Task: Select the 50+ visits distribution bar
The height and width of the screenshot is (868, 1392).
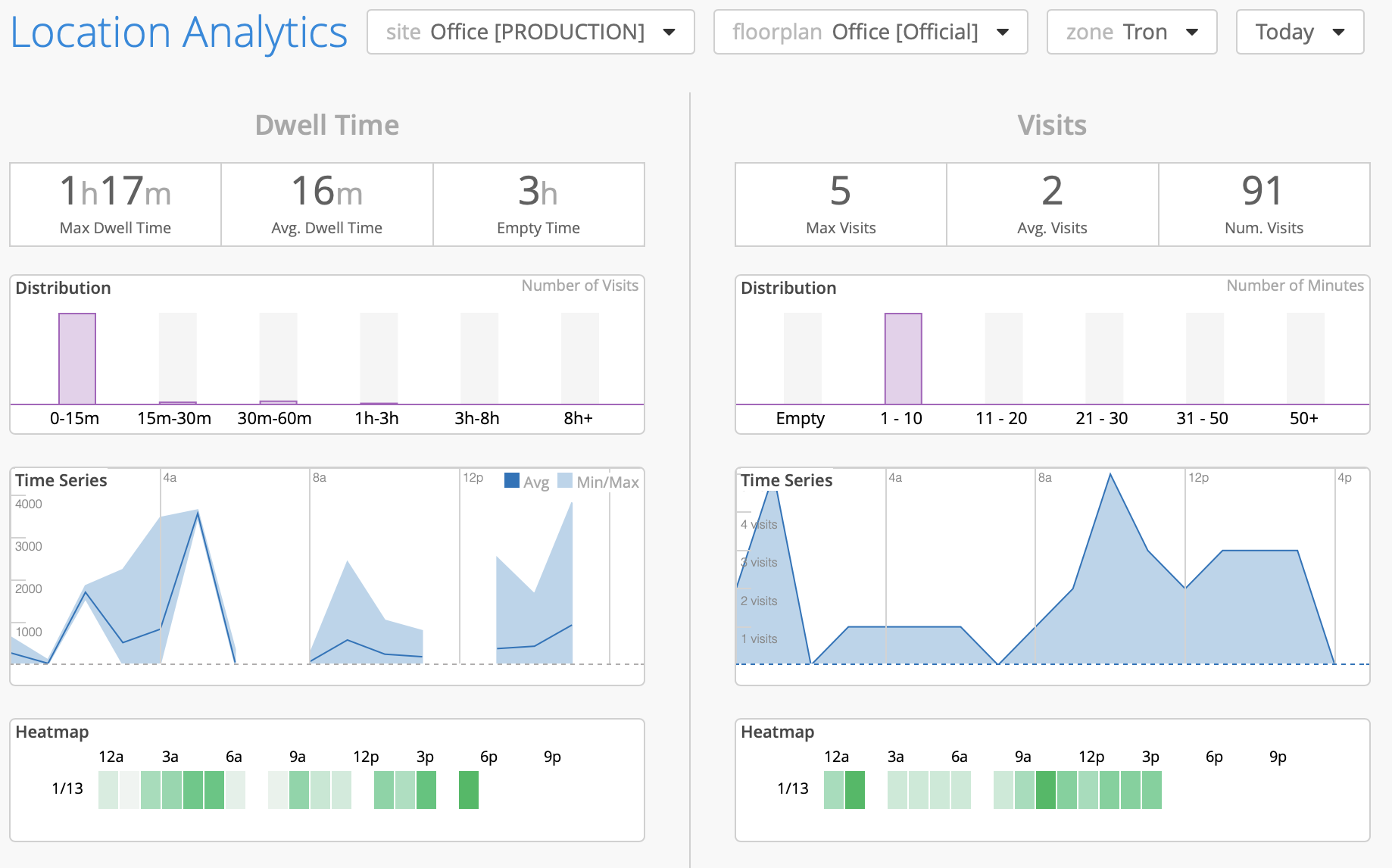Action: click(x=1305, y=358)
